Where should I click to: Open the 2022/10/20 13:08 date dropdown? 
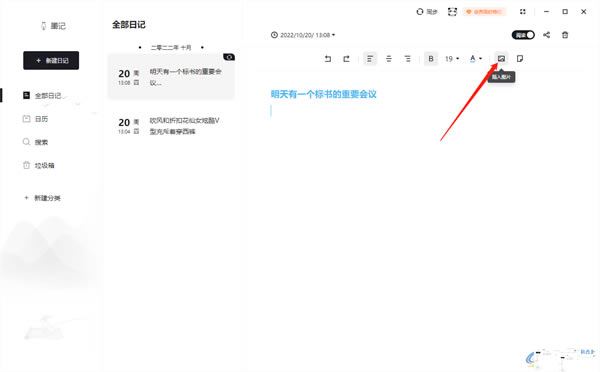pyautogui.click(x=303, y=35)
